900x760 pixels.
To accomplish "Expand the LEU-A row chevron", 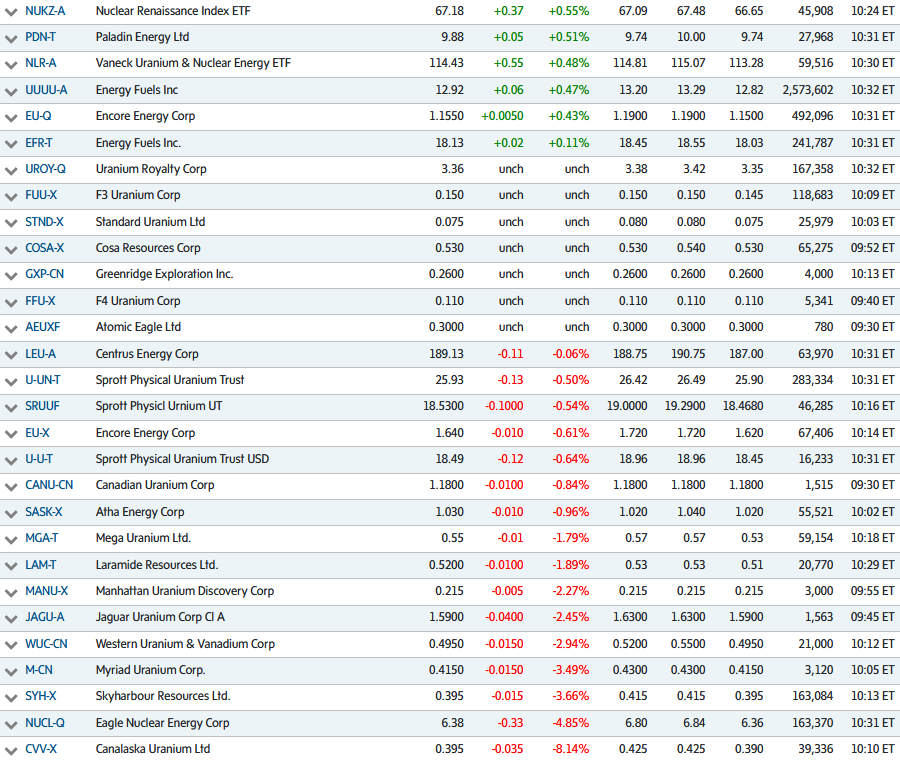I will (x=11, y=355).
